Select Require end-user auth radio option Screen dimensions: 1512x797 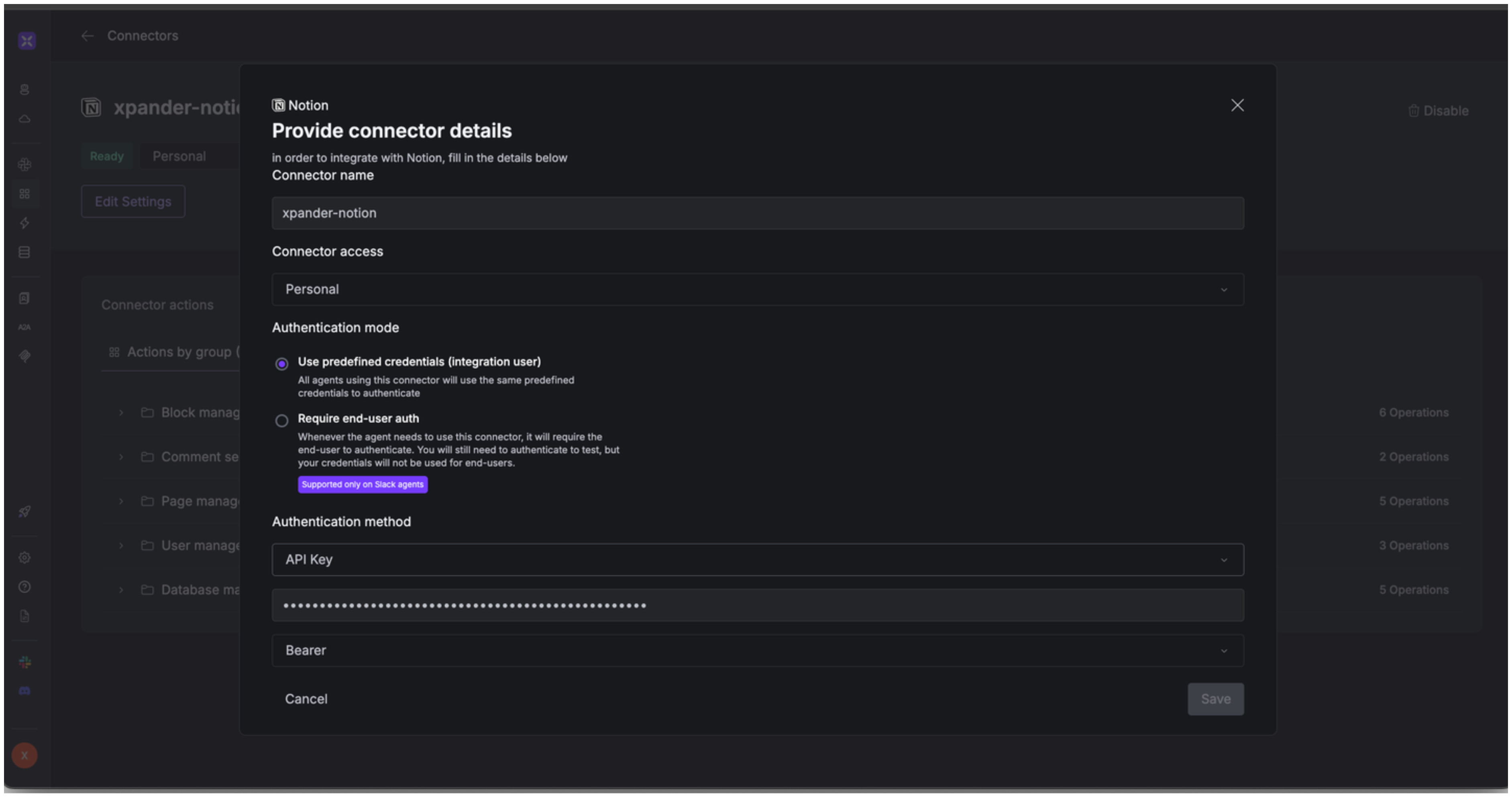282,421
